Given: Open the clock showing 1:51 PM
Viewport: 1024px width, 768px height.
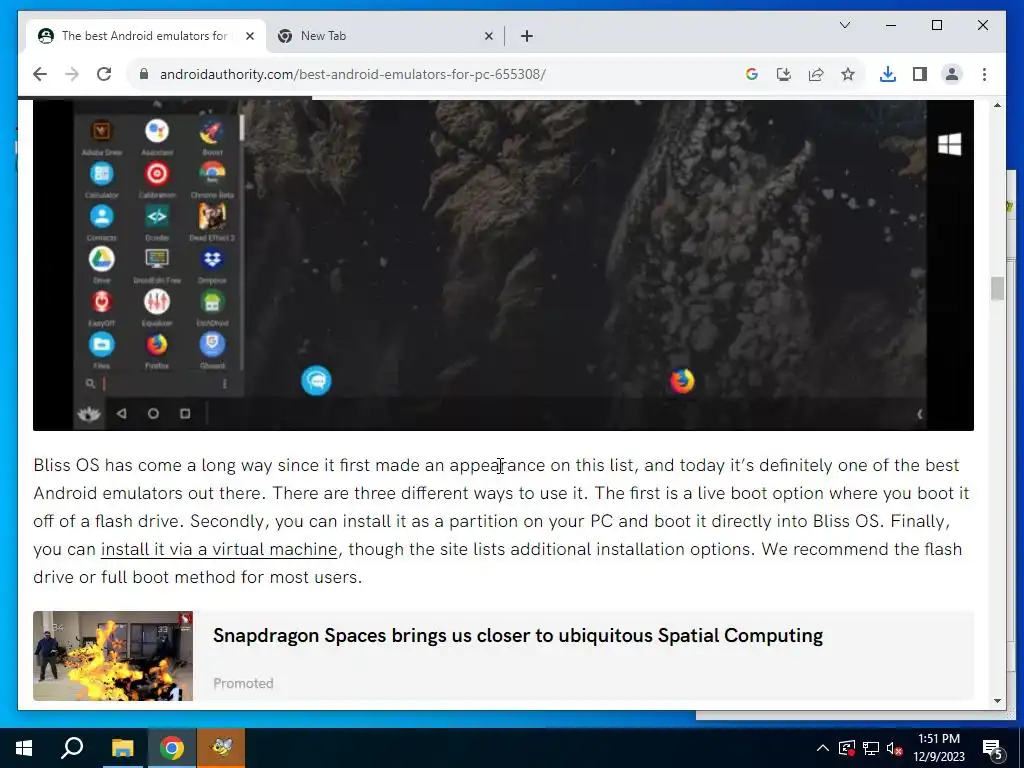Looking at the screenshot, I should 939,748.
